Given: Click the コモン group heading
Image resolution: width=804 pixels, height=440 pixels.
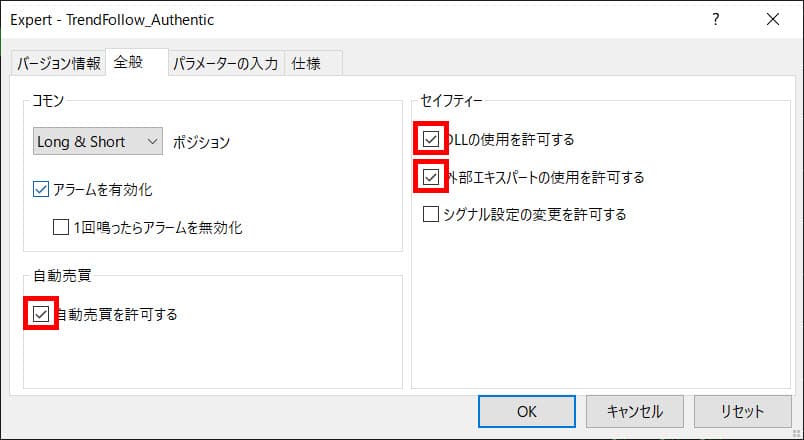Looking at the screenshot, I should [x=50, y=101].
